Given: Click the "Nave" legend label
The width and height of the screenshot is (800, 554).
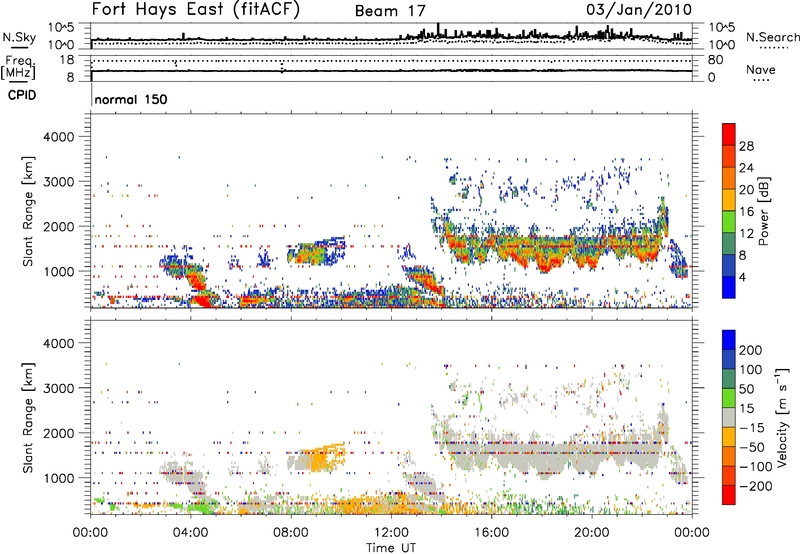Looking at the screenshot, I should 761,70.
